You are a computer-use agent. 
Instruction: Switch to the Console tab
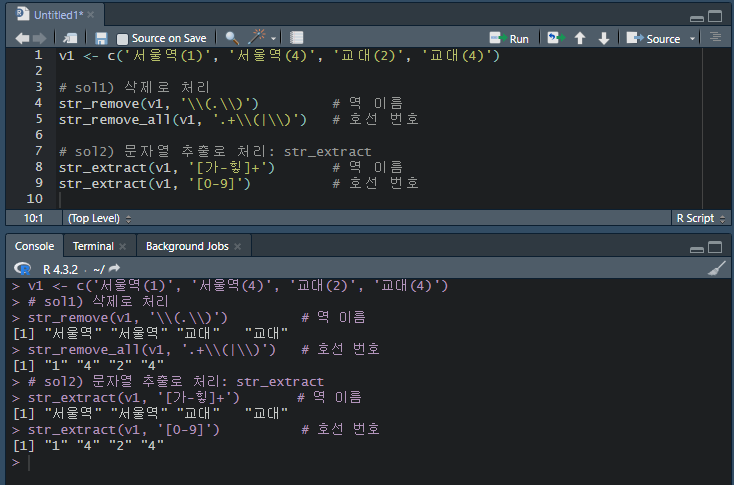(x=34, y=246)
